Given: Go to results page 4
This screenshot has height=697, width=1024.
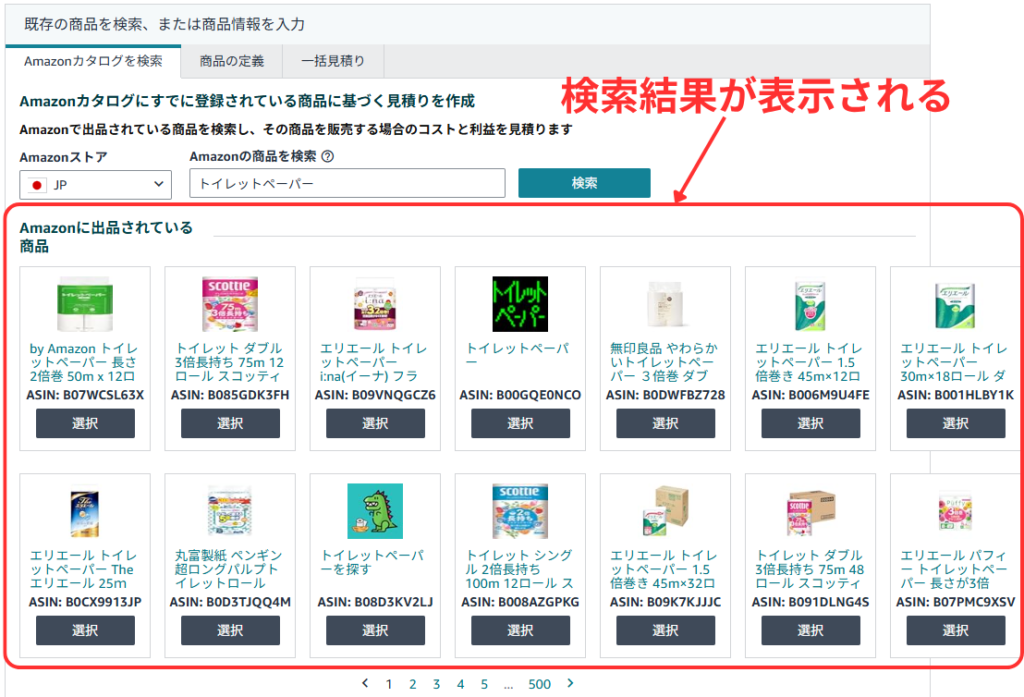Looking at the screenshot, I should coord(460,684).
